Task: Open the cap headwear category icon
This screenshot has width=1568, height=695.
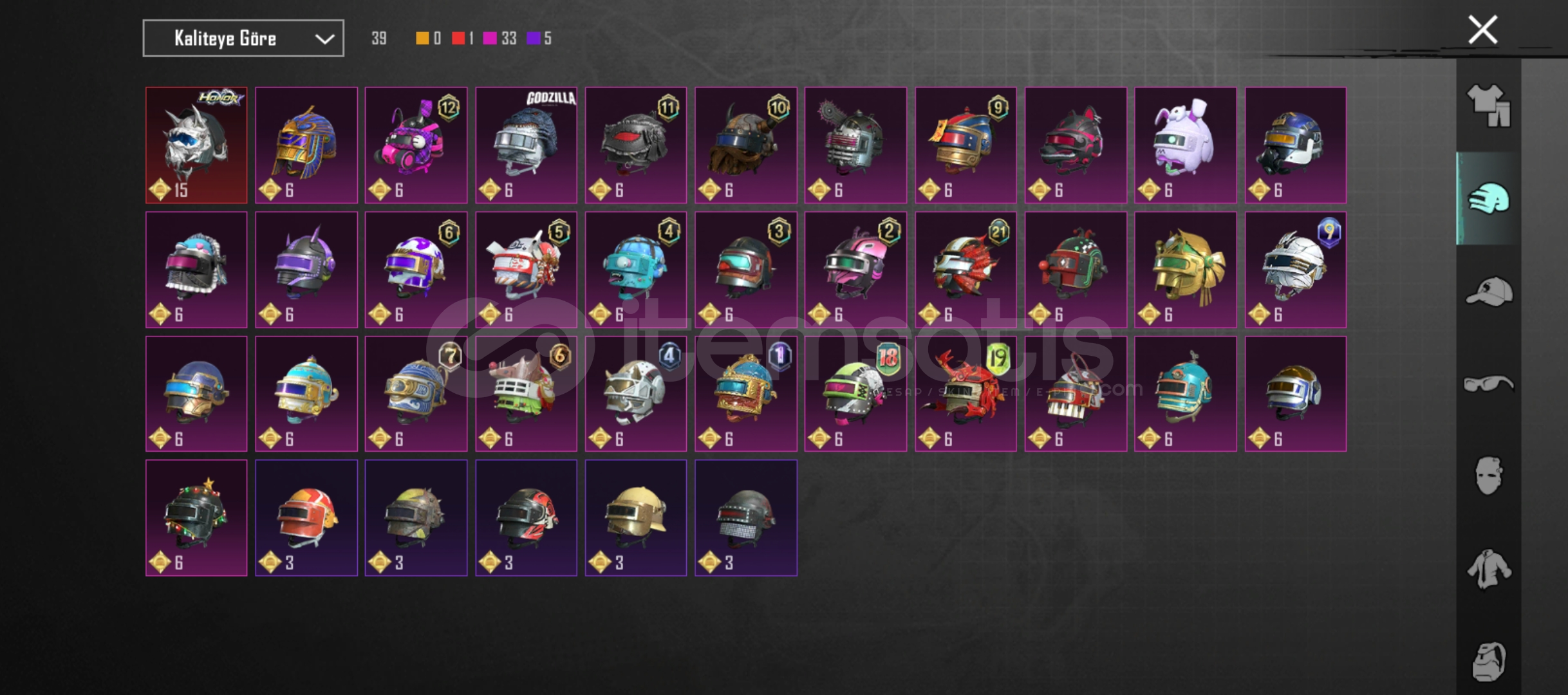Action: 1489,292
